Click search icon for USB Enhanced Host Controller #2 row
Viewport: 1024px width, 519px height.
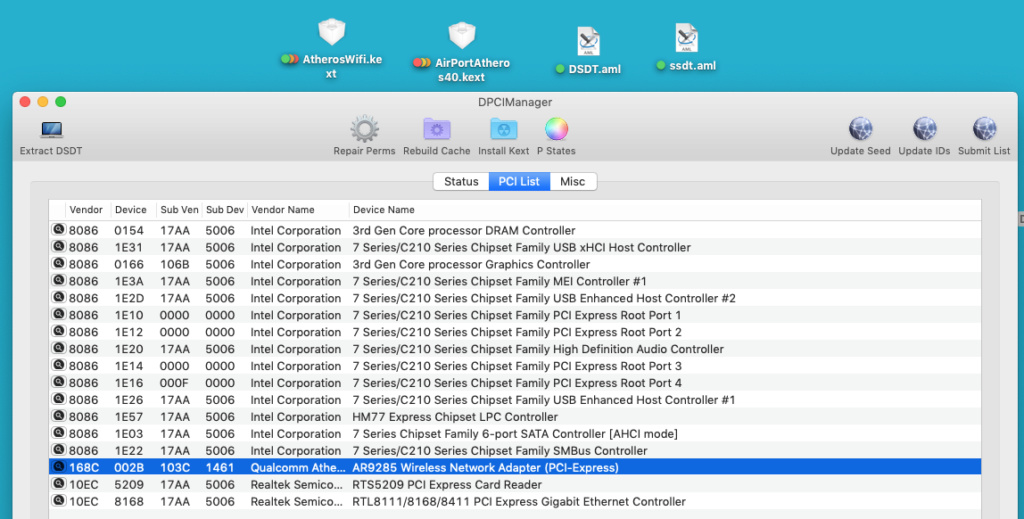coord(59,298)
